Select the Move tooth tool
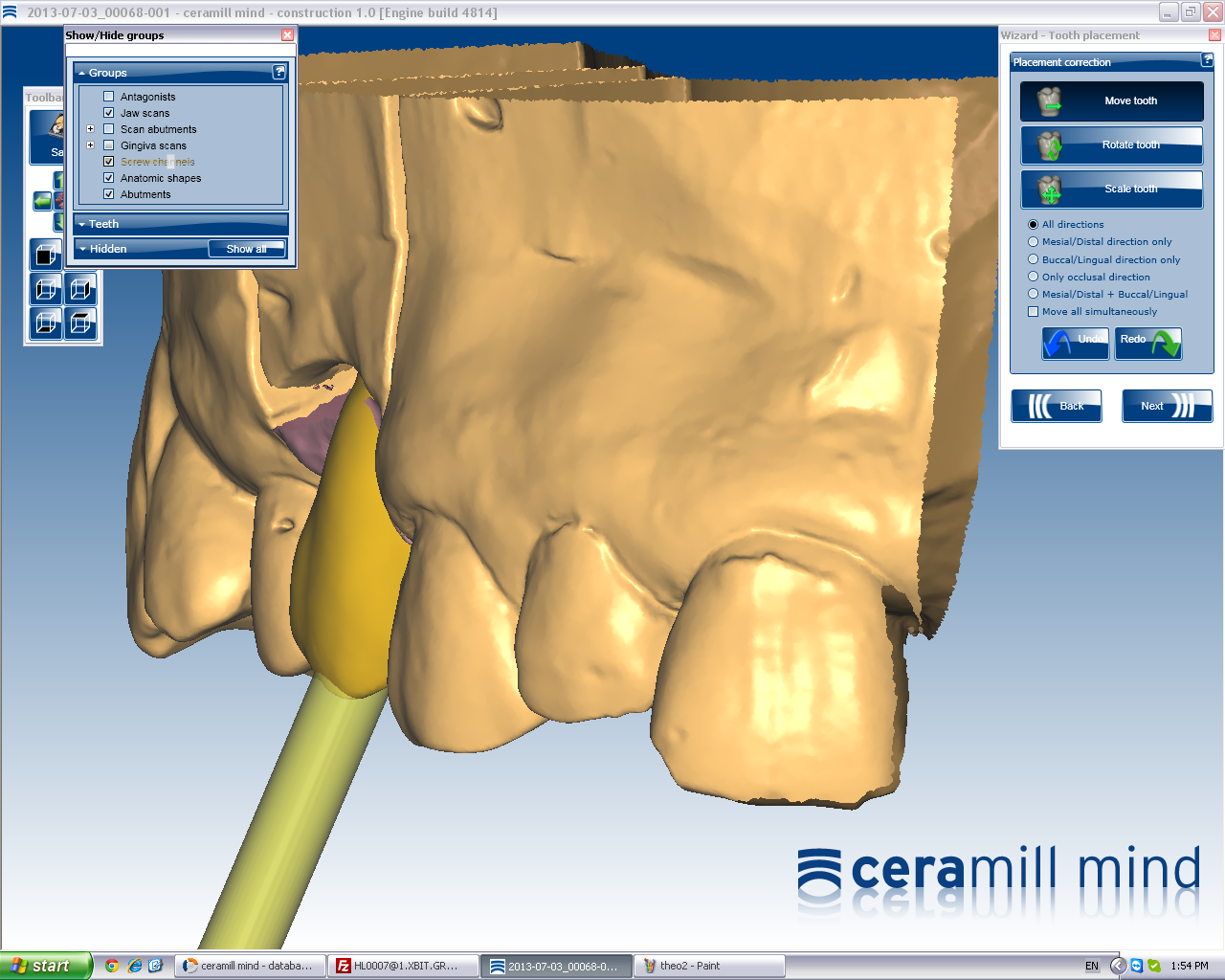1225x980 pixels. coord(1111,100)
